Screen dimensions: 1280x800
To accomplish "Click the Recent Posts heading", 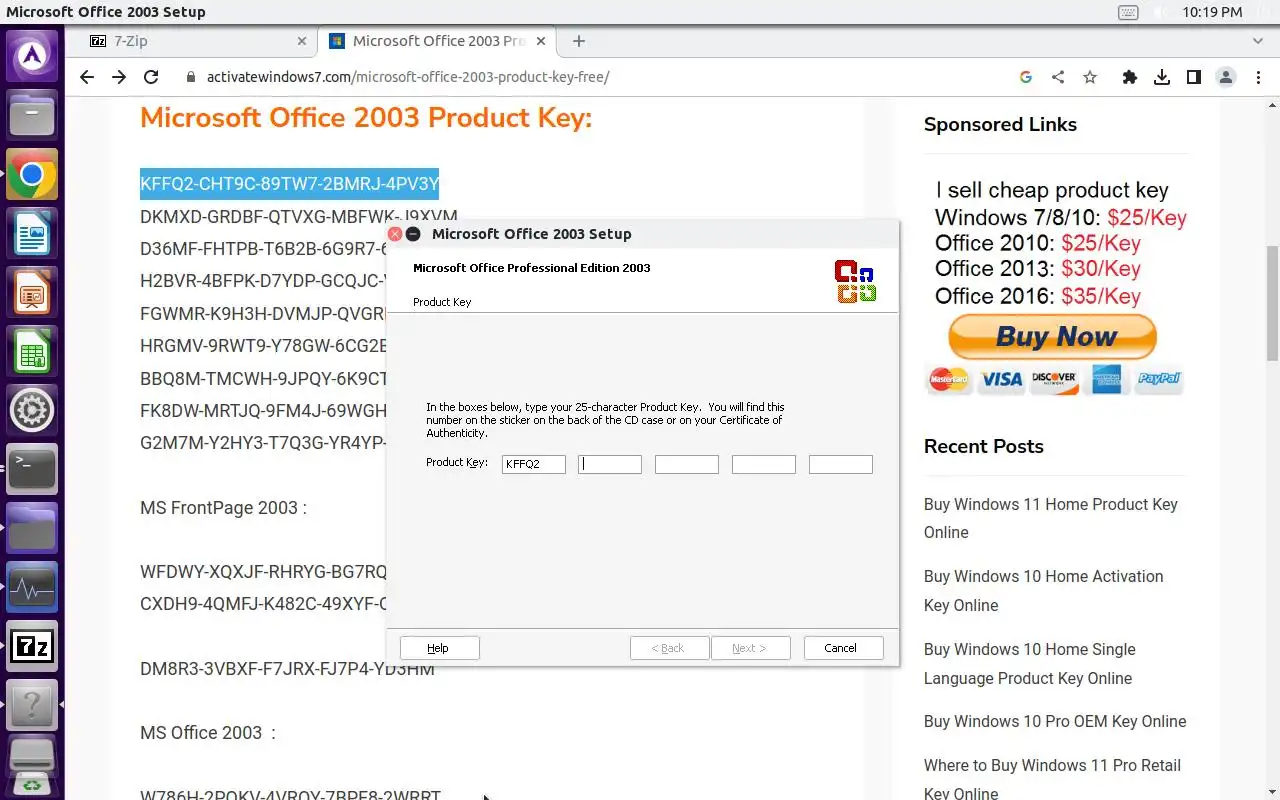I will [984, 447].
